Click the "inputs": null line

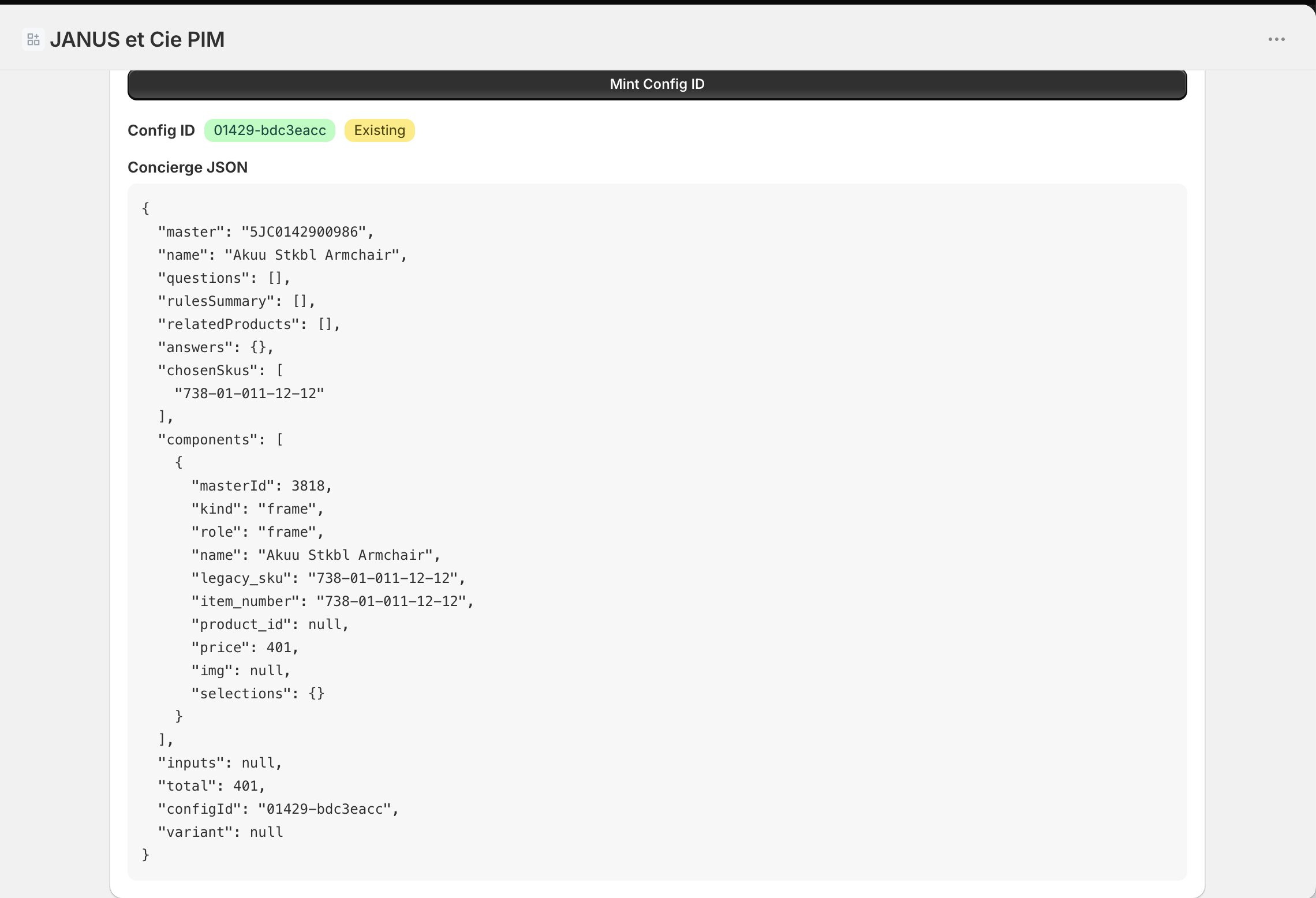point(220,763)
